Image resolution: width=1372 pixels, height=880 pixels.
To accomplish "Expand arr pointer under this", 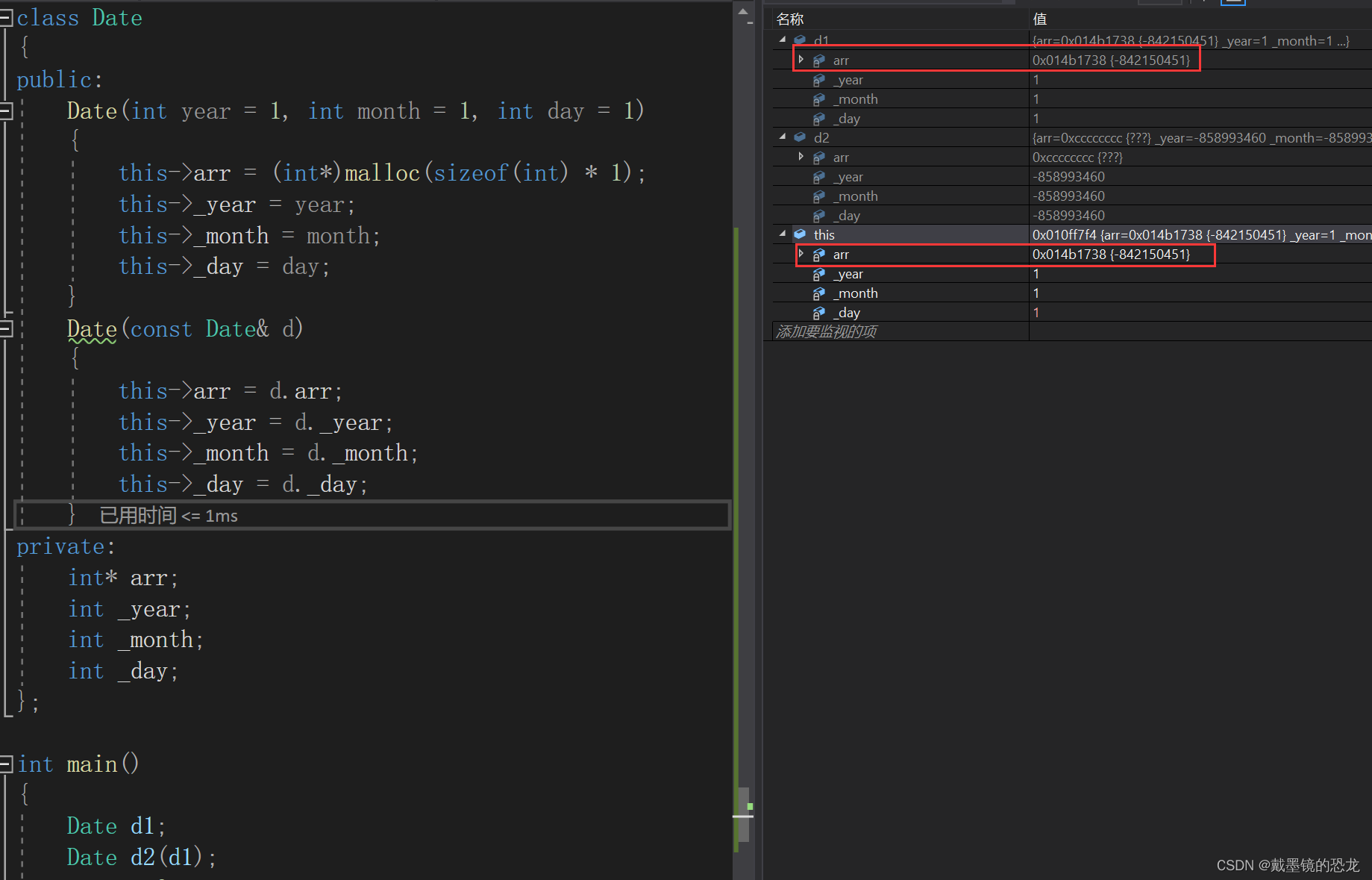I will 801,253.
